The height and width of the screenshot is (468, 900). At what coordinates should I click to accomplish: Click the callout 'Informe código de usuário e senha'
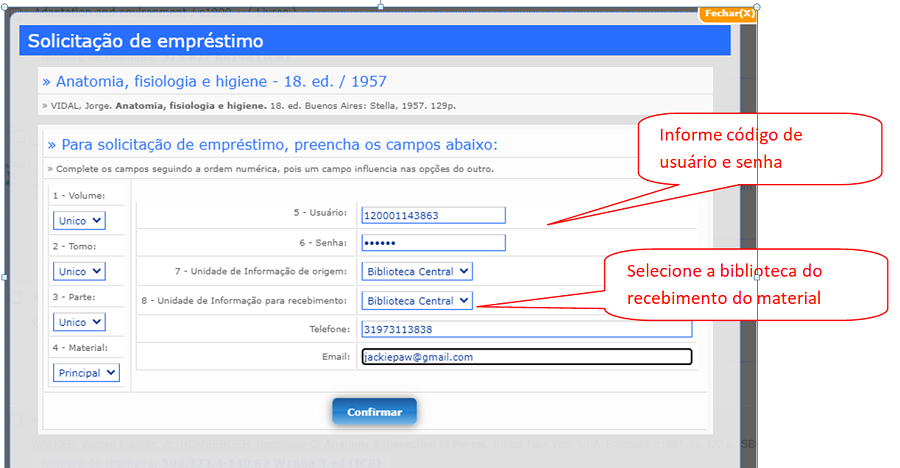tap(760, 148)
